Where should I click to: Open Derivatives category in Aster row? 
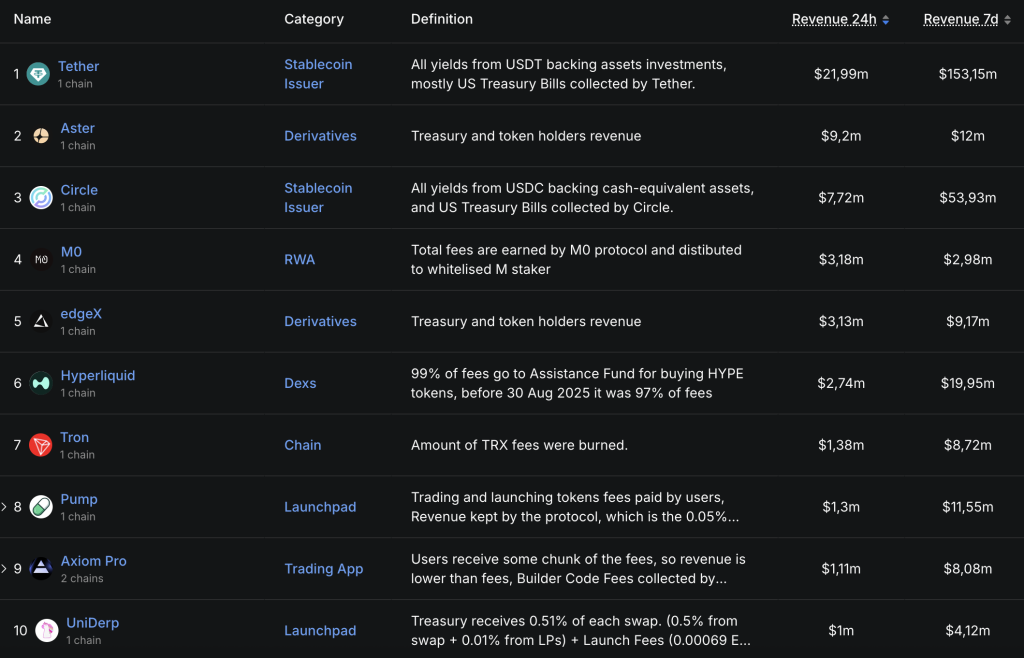[x=320, y=136]
